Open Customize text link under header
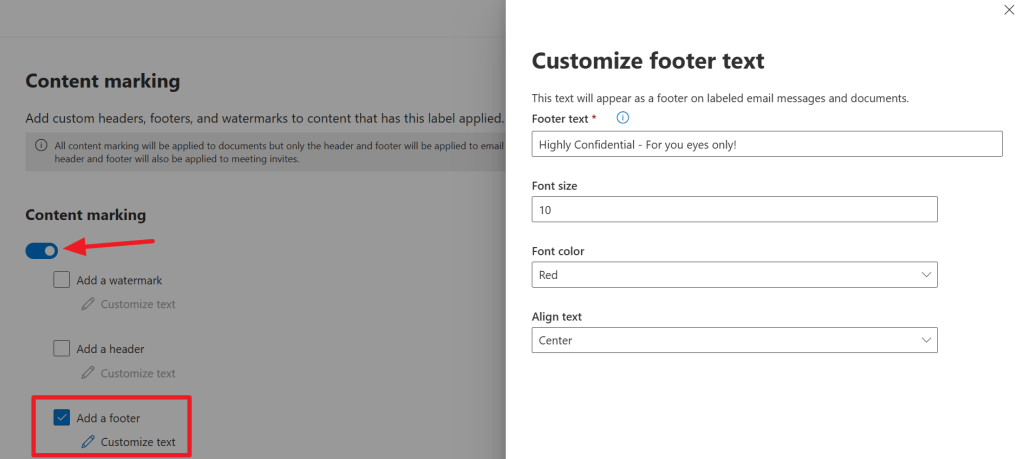 pyautogui.click(x=138, y=373)
